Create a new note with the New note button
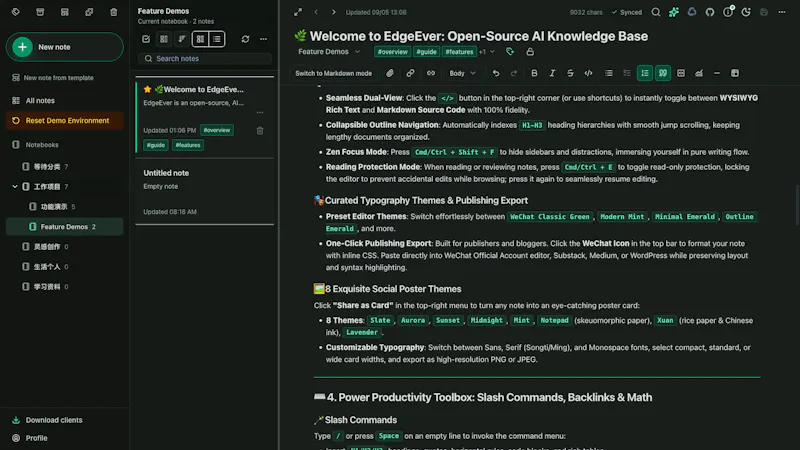 point(65,47)
